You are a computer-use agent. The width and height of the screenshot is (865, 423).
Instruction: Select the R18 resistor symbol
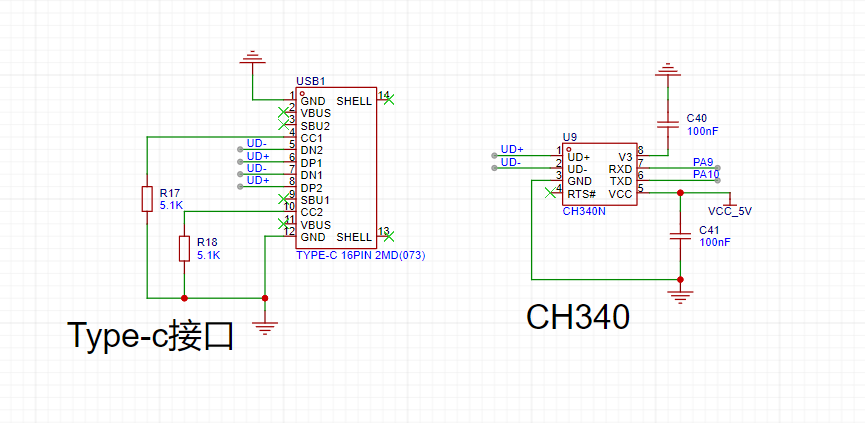pos(184,248)
